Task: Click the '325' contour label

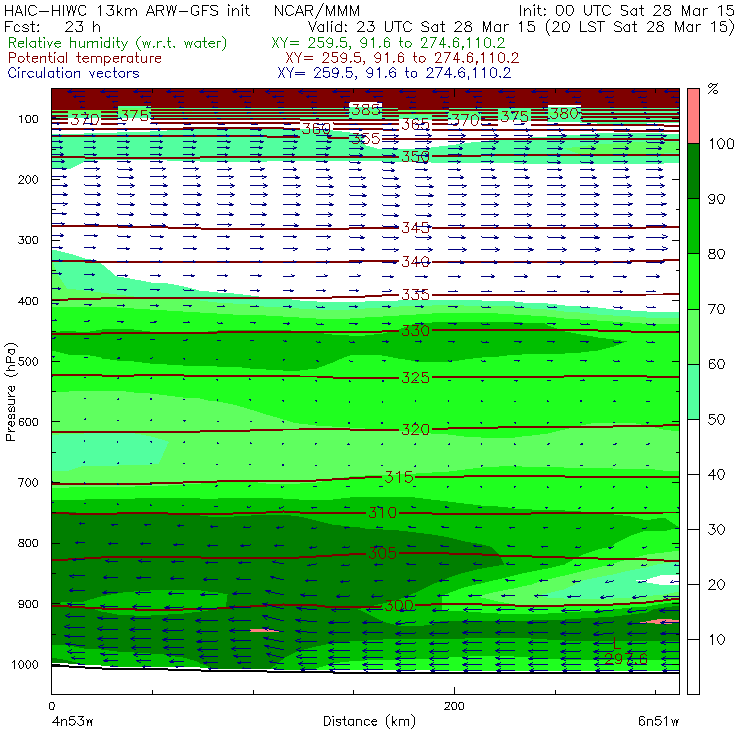Action: coord(415,378)
